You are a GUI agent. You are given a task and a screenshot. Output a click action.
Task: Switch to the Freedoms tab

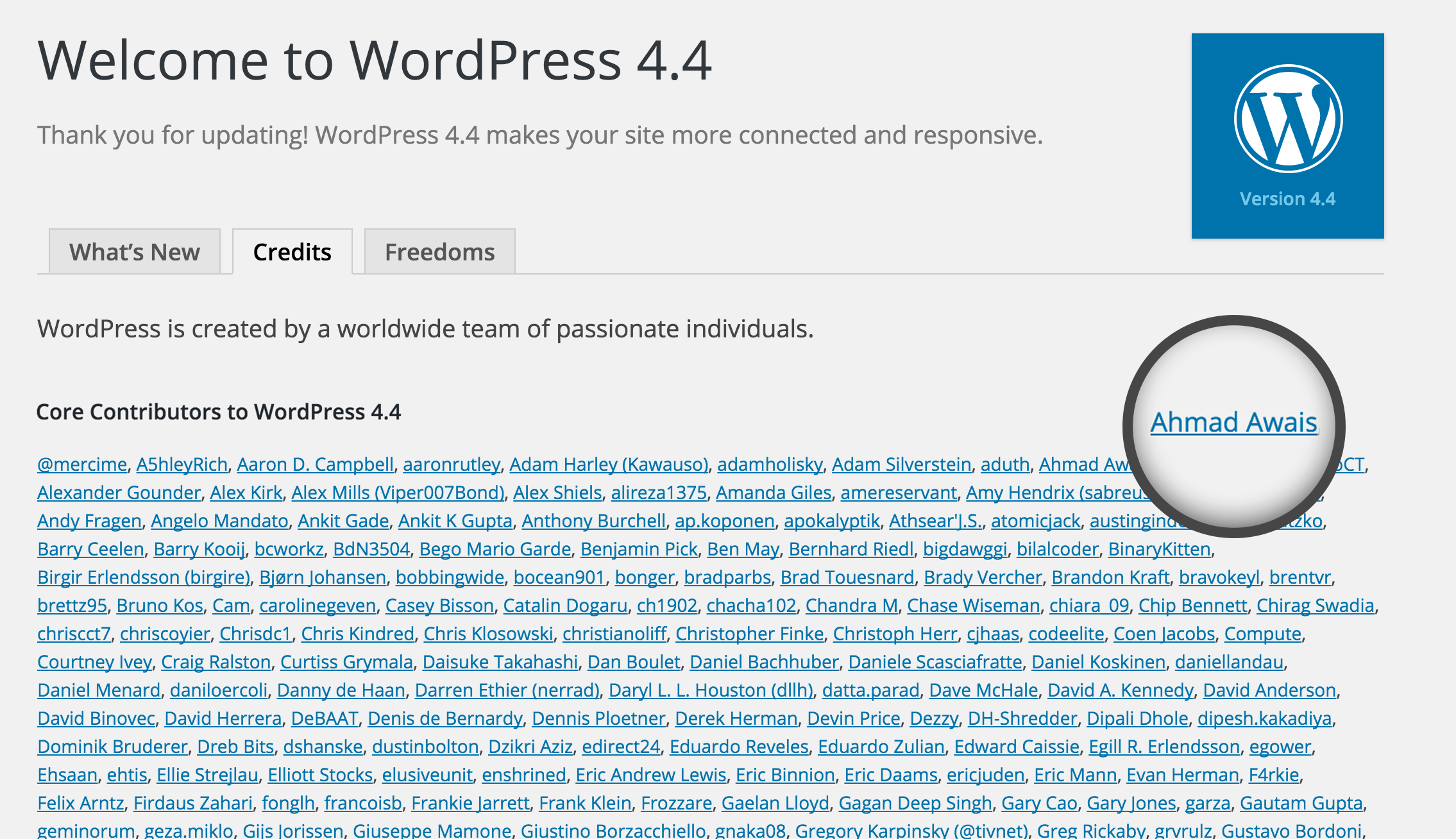439,252
